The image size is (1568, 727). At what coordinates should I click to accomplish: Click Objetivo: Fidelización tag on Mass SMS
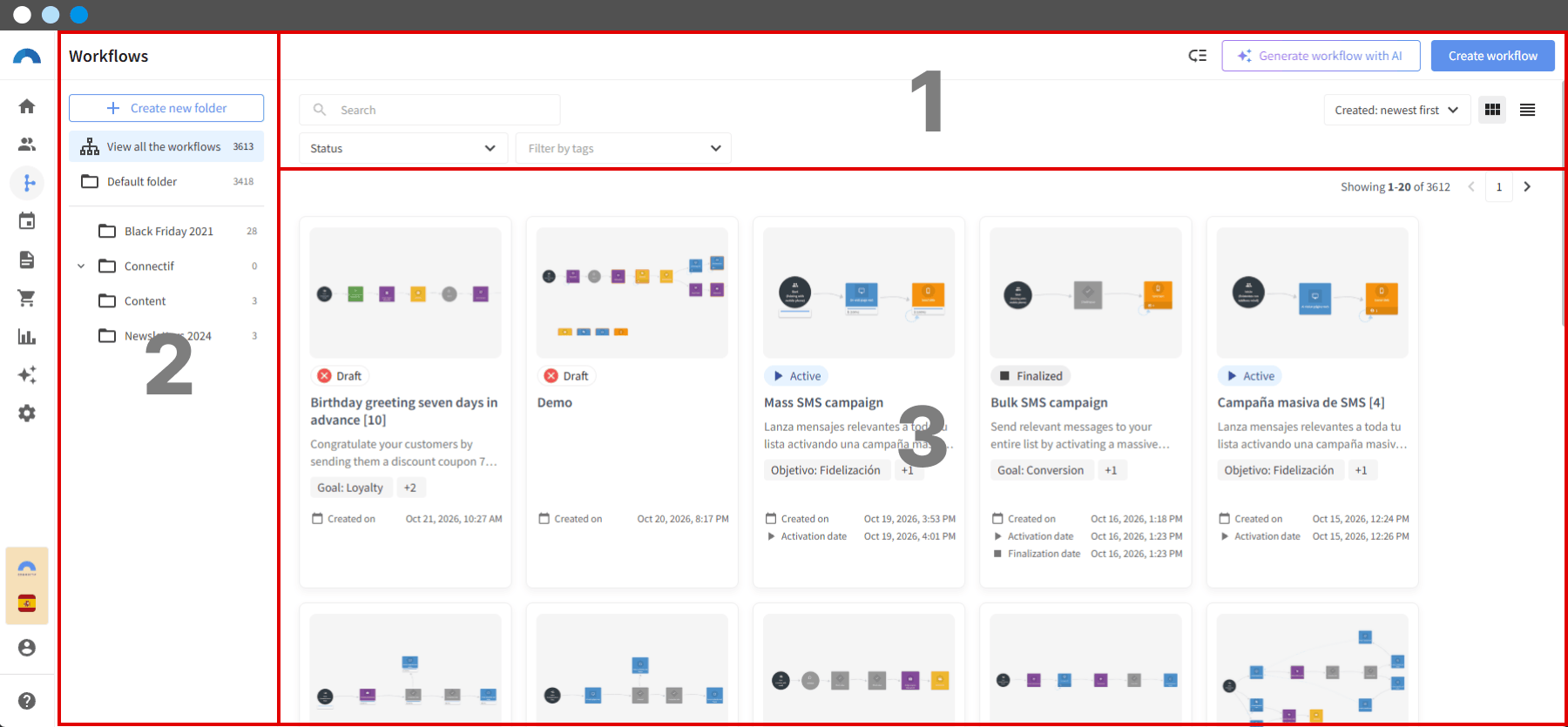pyautogui.click(x=826, y=470)
